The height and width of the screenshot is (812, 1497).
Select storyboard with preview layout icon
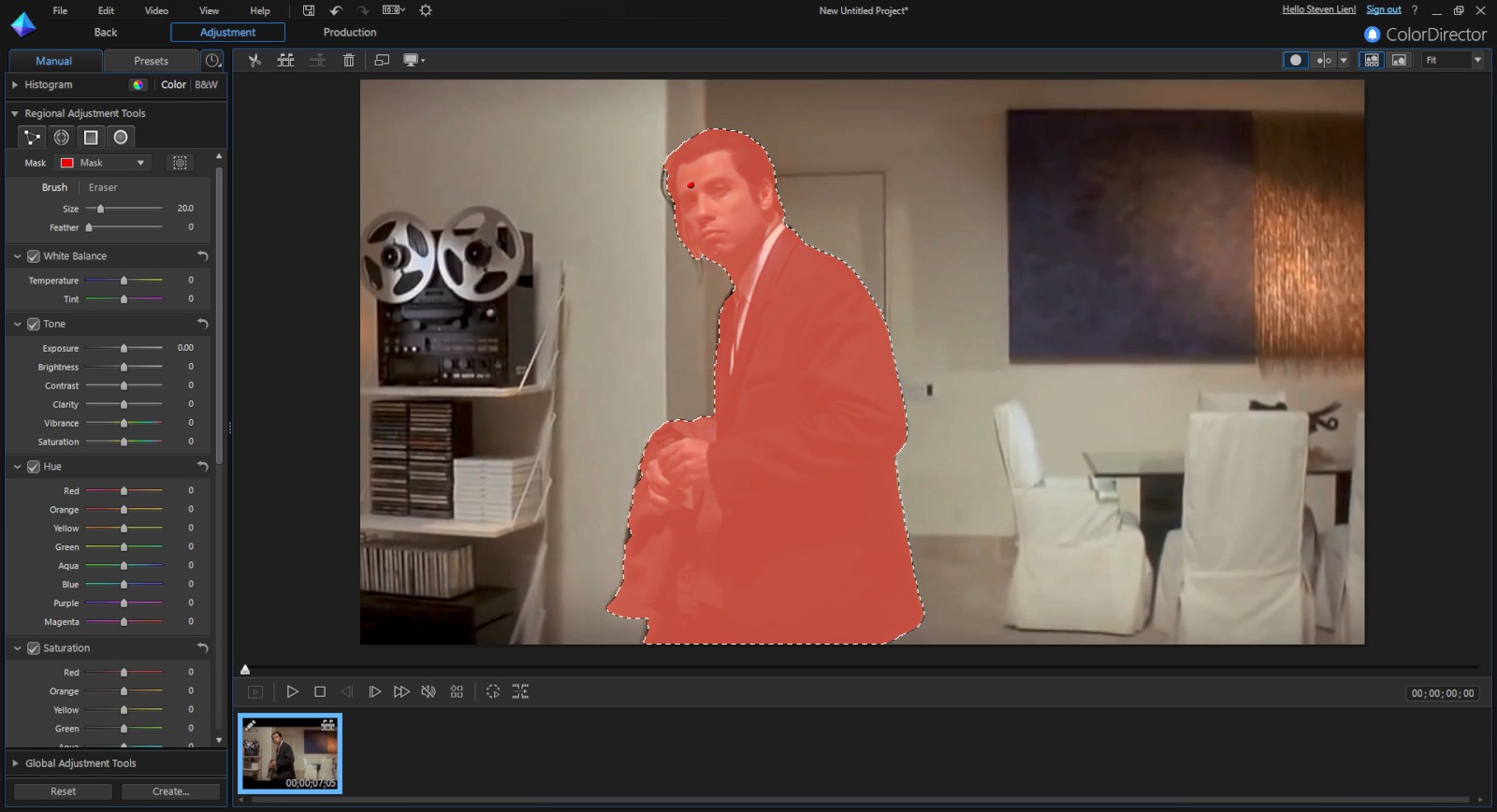click(1372, 60)
